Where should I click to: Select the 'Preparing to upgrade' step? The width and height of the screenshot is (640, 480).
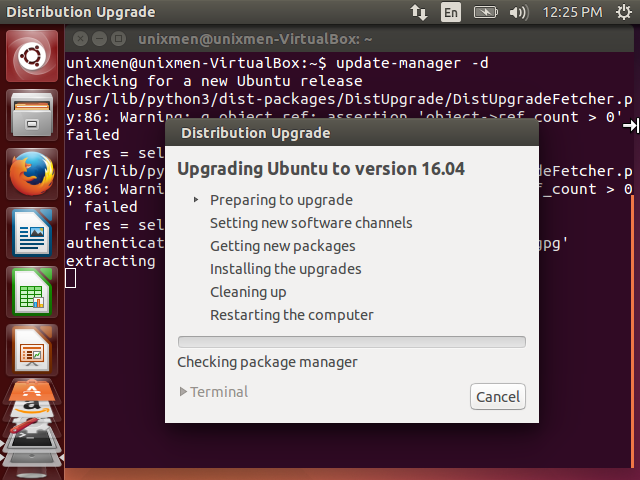[x=281, y=200]
